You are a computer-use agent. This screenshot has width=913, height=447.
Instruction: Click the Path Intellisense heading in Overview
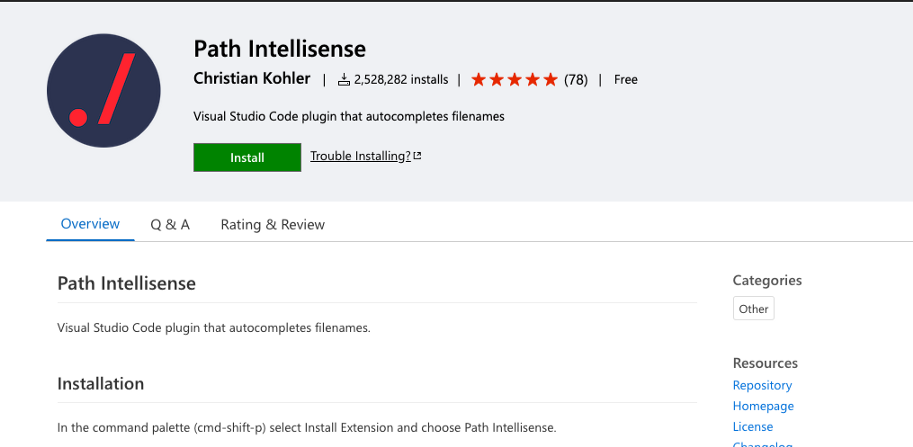(x=126, y=284)
